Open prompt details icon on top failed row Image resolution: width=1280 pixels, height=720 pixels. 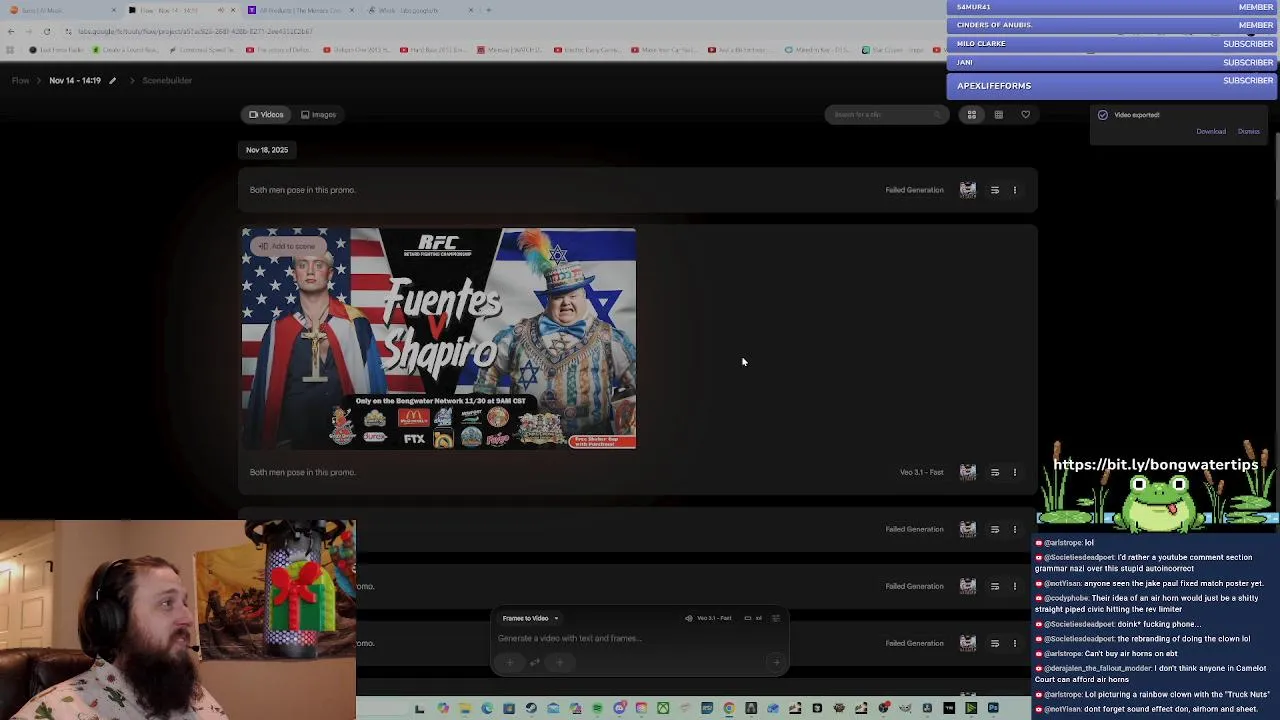click(994, 190)
